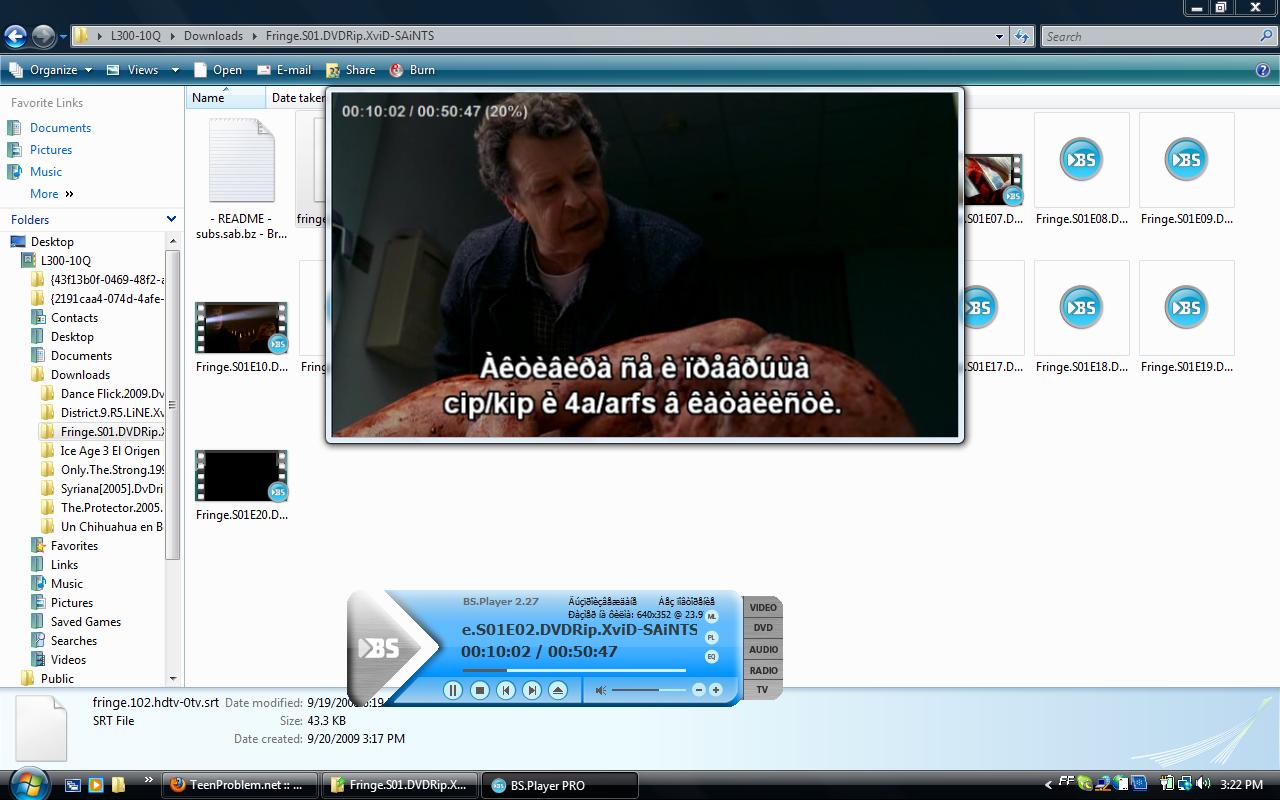
Task: Click the Downloads breadcrumb in address bar
Action: point(213,36)
